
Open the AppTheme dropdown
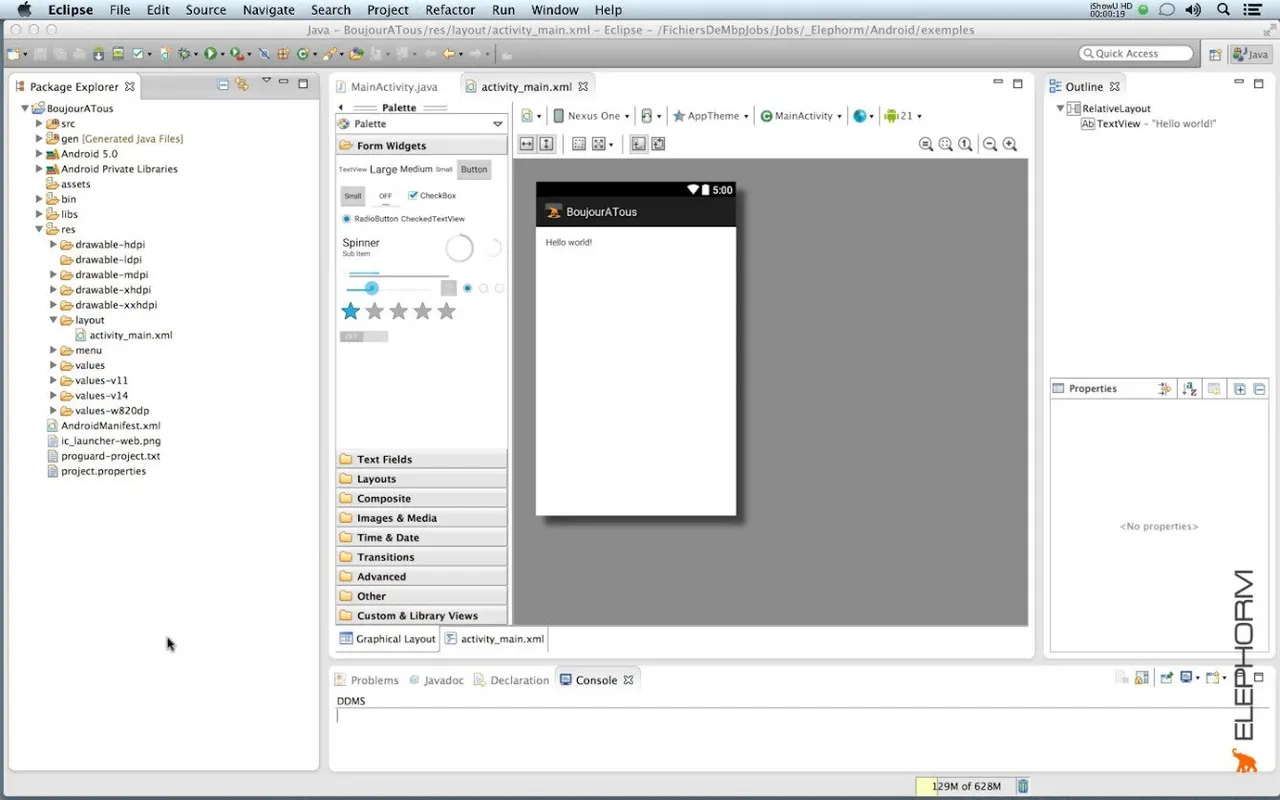pos(710,116)
